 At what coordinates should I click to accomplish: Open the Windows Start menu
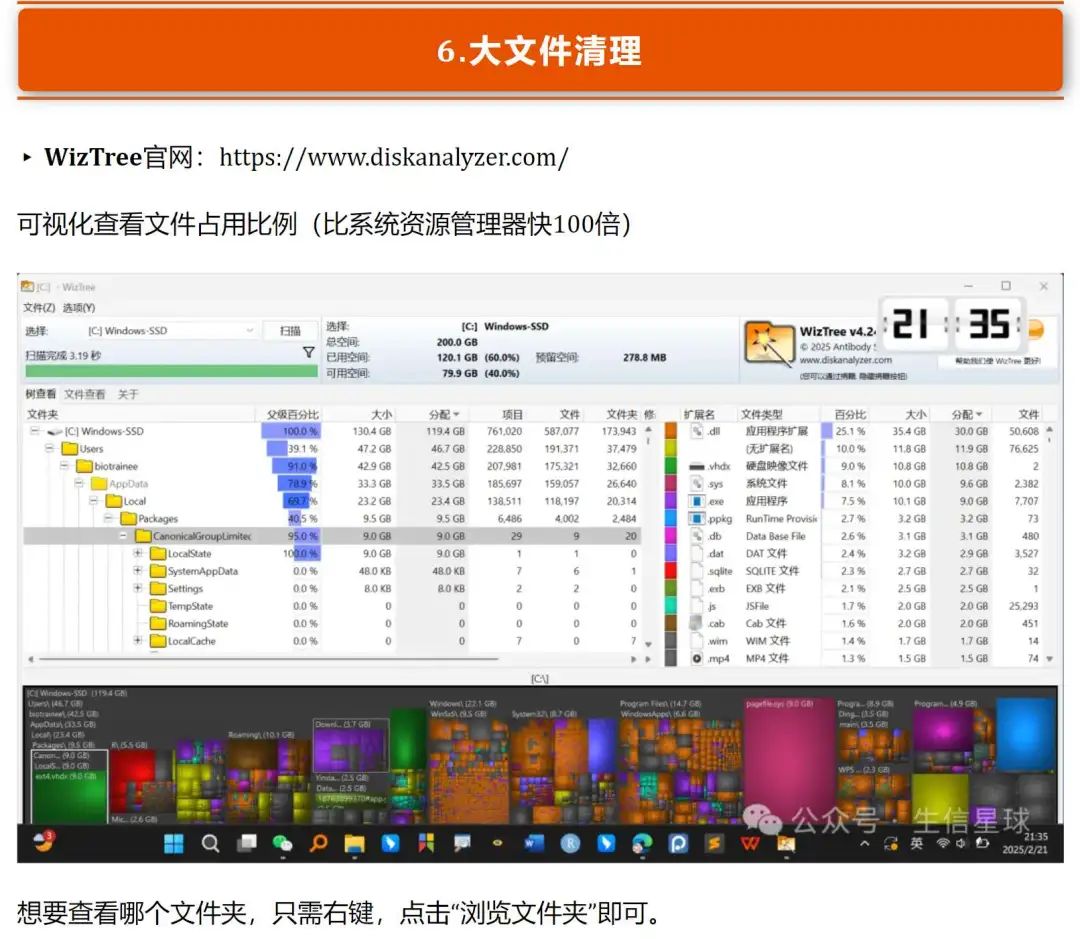coord(174,843)
